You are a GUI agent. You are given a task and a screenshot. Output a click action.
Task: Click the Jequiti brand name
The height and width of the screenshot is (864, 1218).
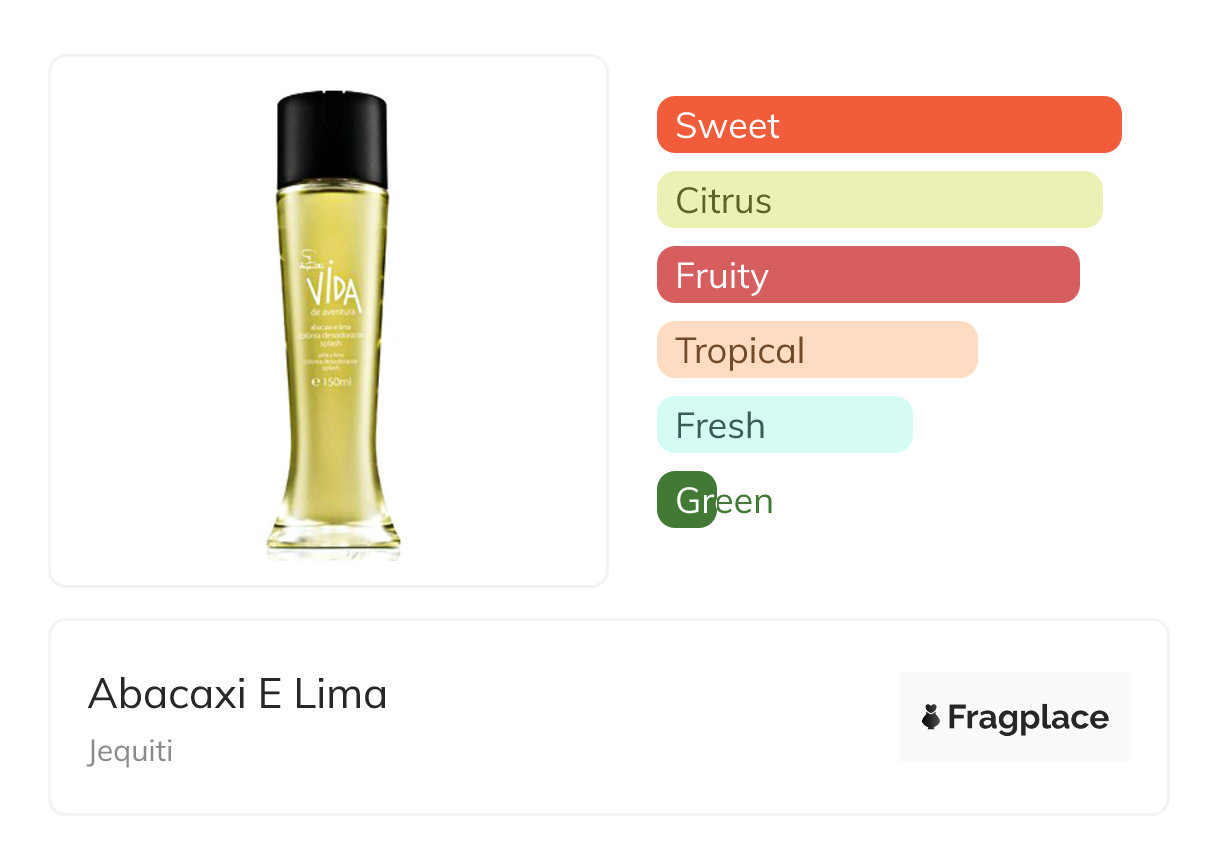(x=130, y=751)
